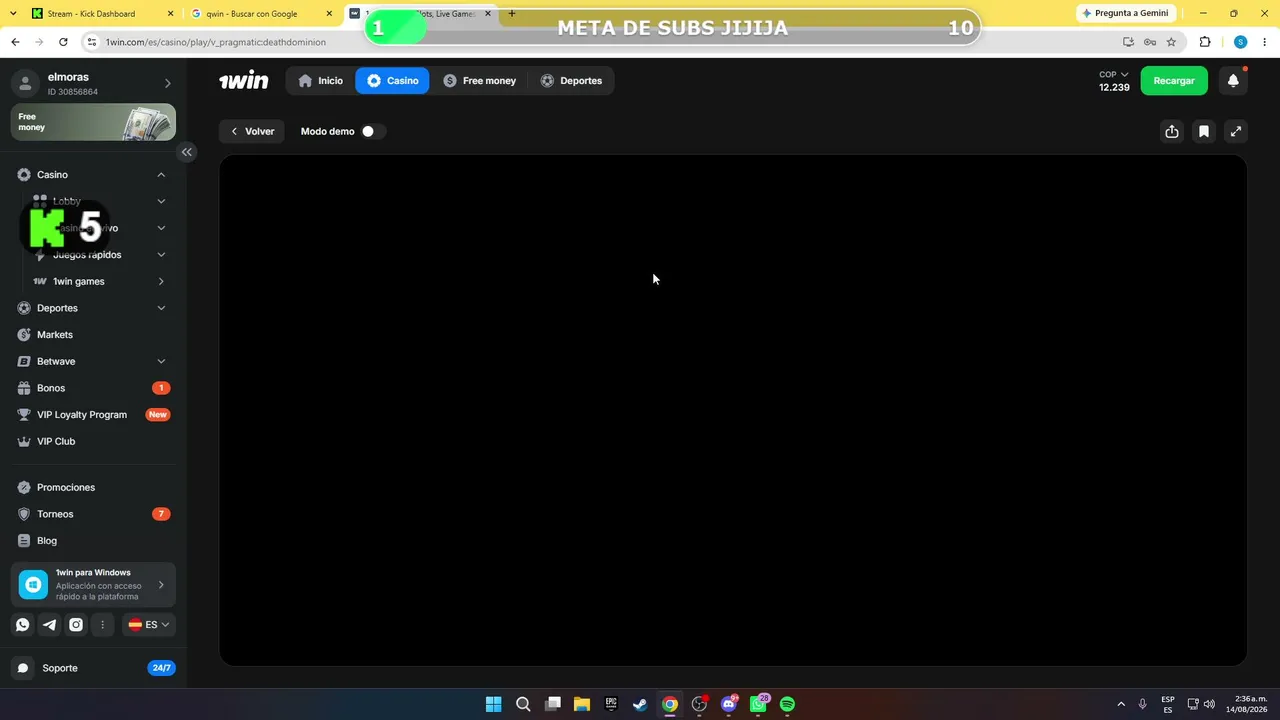1280x720 pixels.
Task: Open Markets sidebar entry
Action: click(93, 335)
